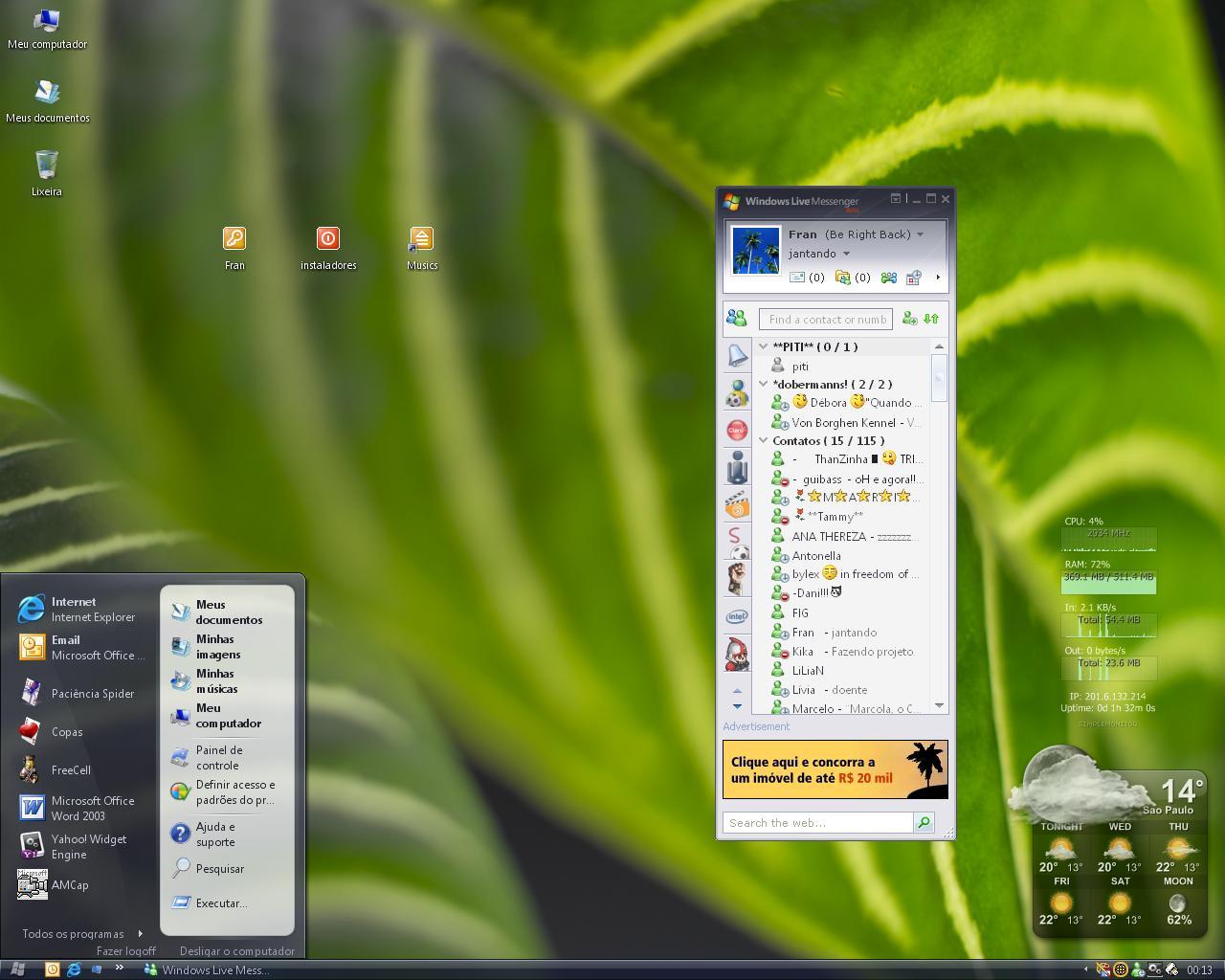Open Painel de controle in Start menu
1225x980 pixels.
tap(228, 758)
